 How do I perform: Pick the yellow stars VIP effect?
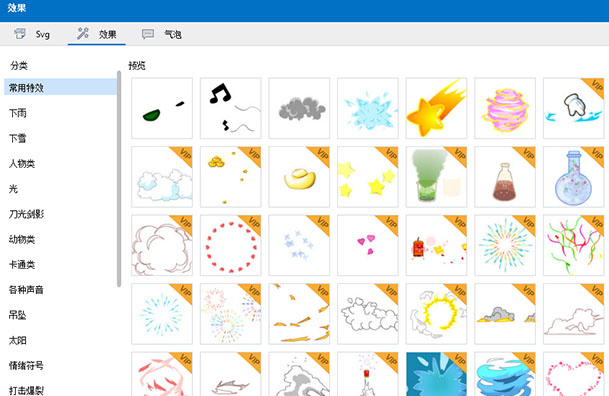click(x=368, y=177)
